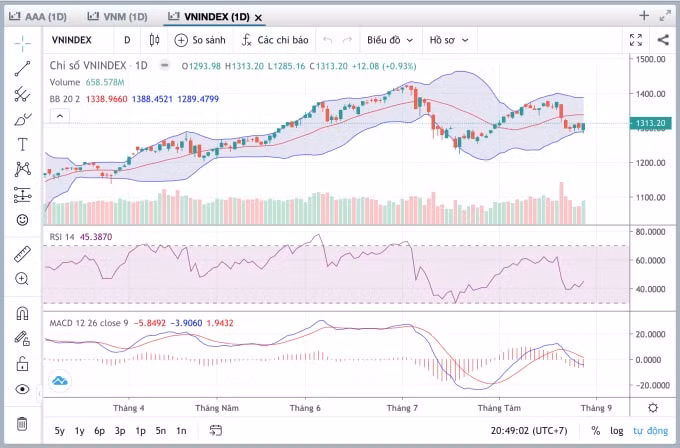Screen dimensions: 680x448
Task: Click the VNINDEX symbol search field
Action: pyautogui.click(x=72, y=40)
